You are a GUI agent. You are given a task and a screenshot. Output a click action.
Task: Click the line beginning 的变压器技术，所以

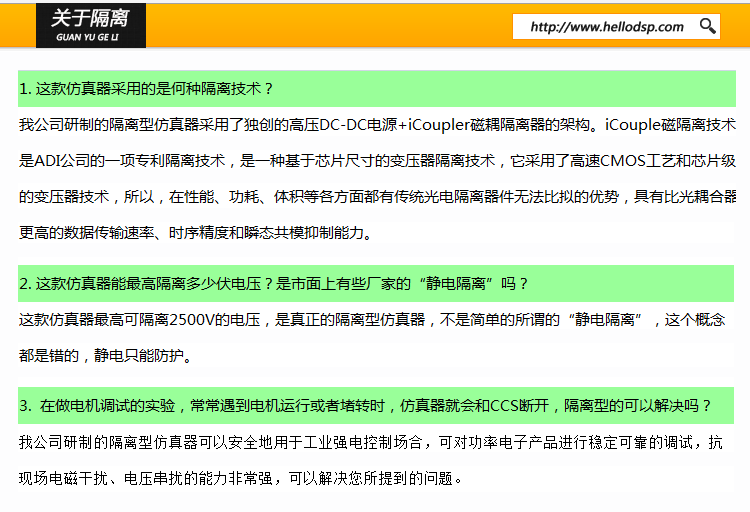pos(377,197)
